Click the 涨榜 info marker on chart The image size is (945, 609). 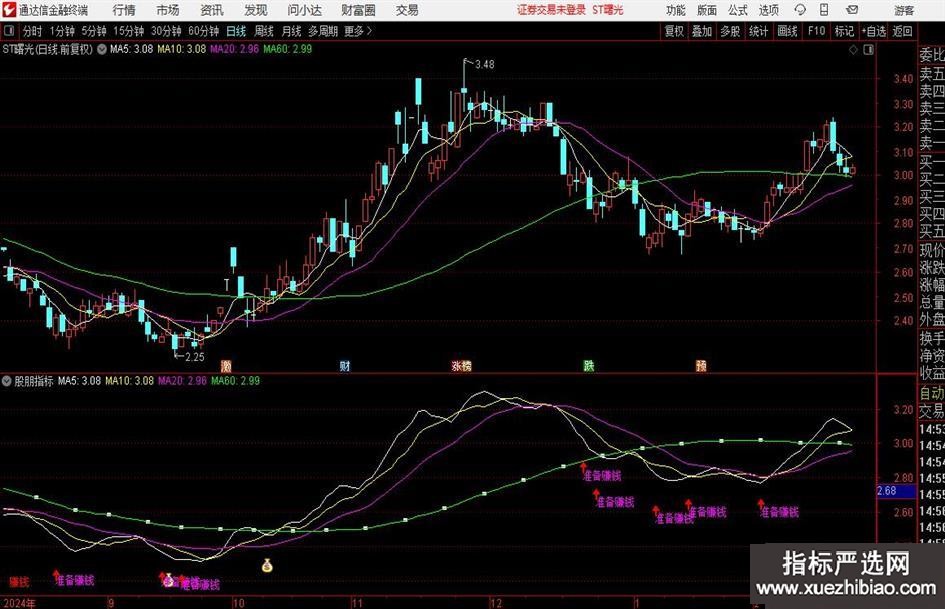[x=462, y=365]
